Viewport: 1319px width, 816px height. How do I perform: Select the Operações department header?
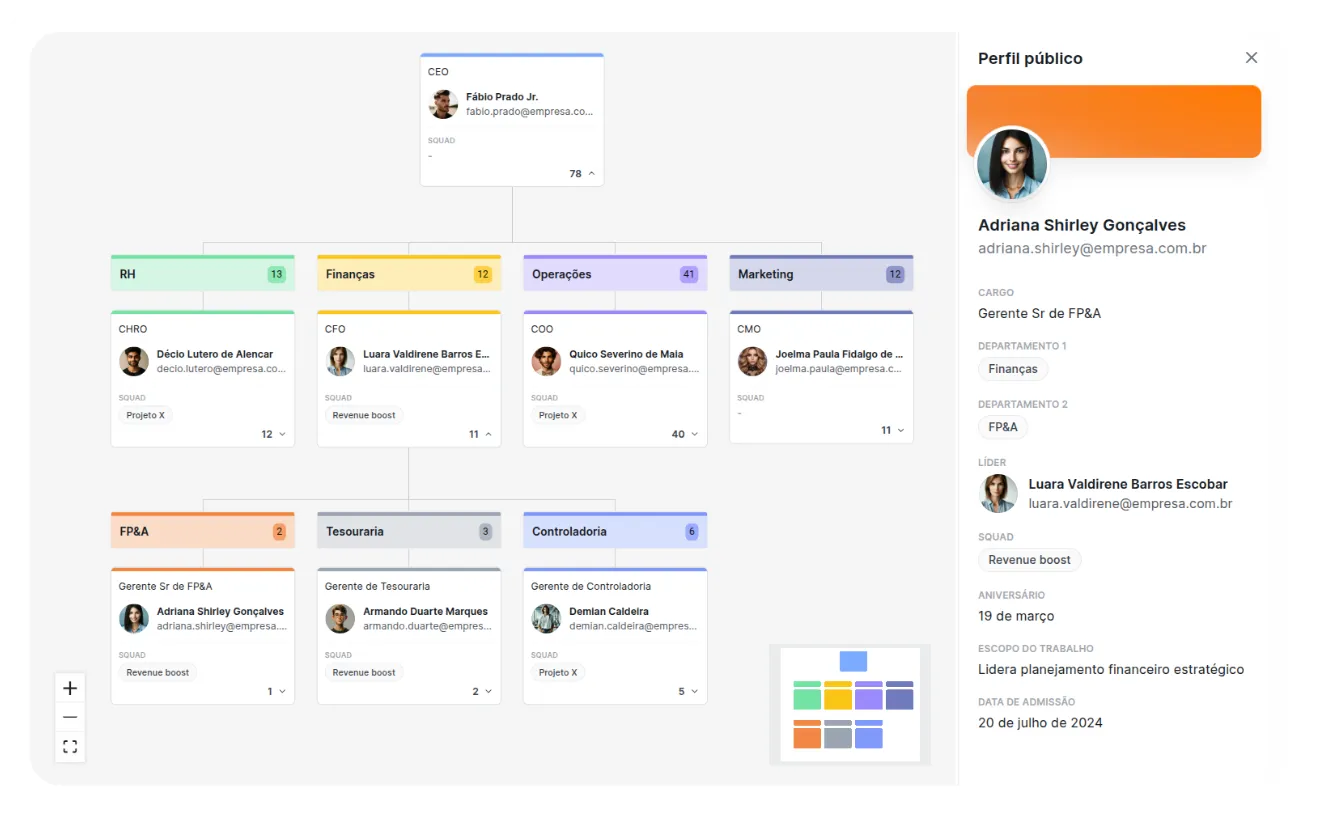(615, 273)
